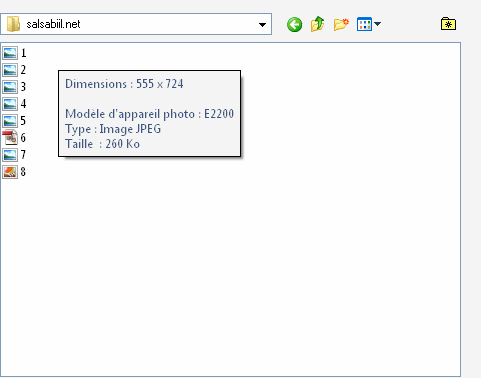Click file name "5"
481x378 pixels.
[23, 121]
